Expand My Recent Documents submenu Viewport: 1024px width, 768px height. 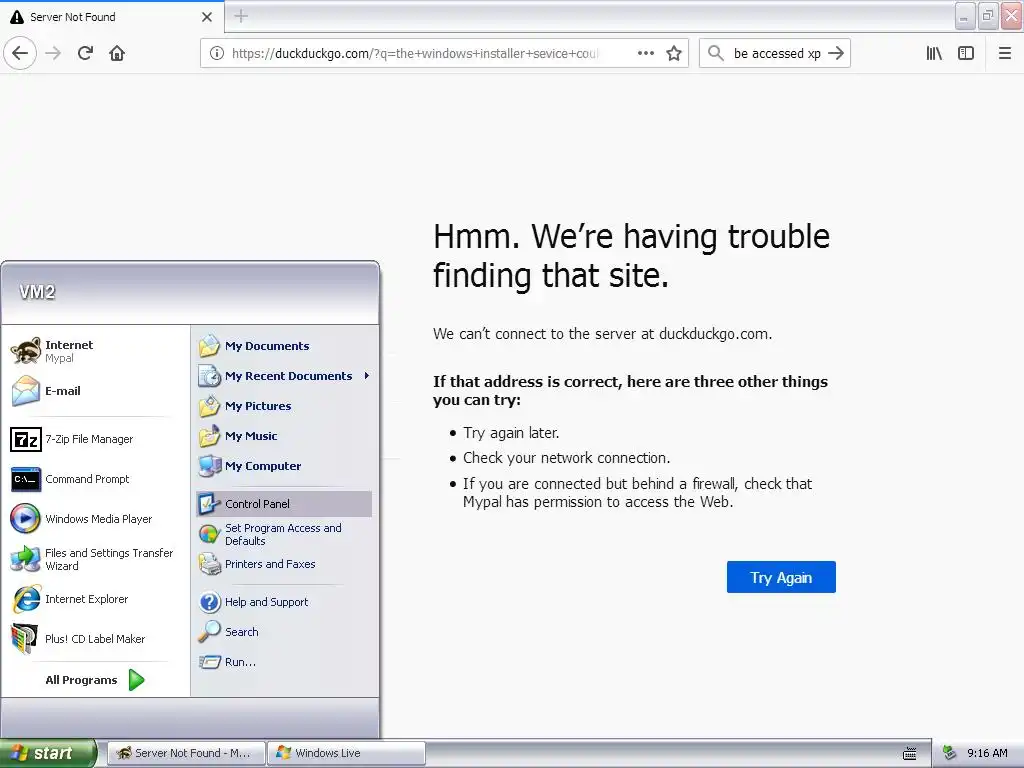pyautogui.click(x=284, y=376)
